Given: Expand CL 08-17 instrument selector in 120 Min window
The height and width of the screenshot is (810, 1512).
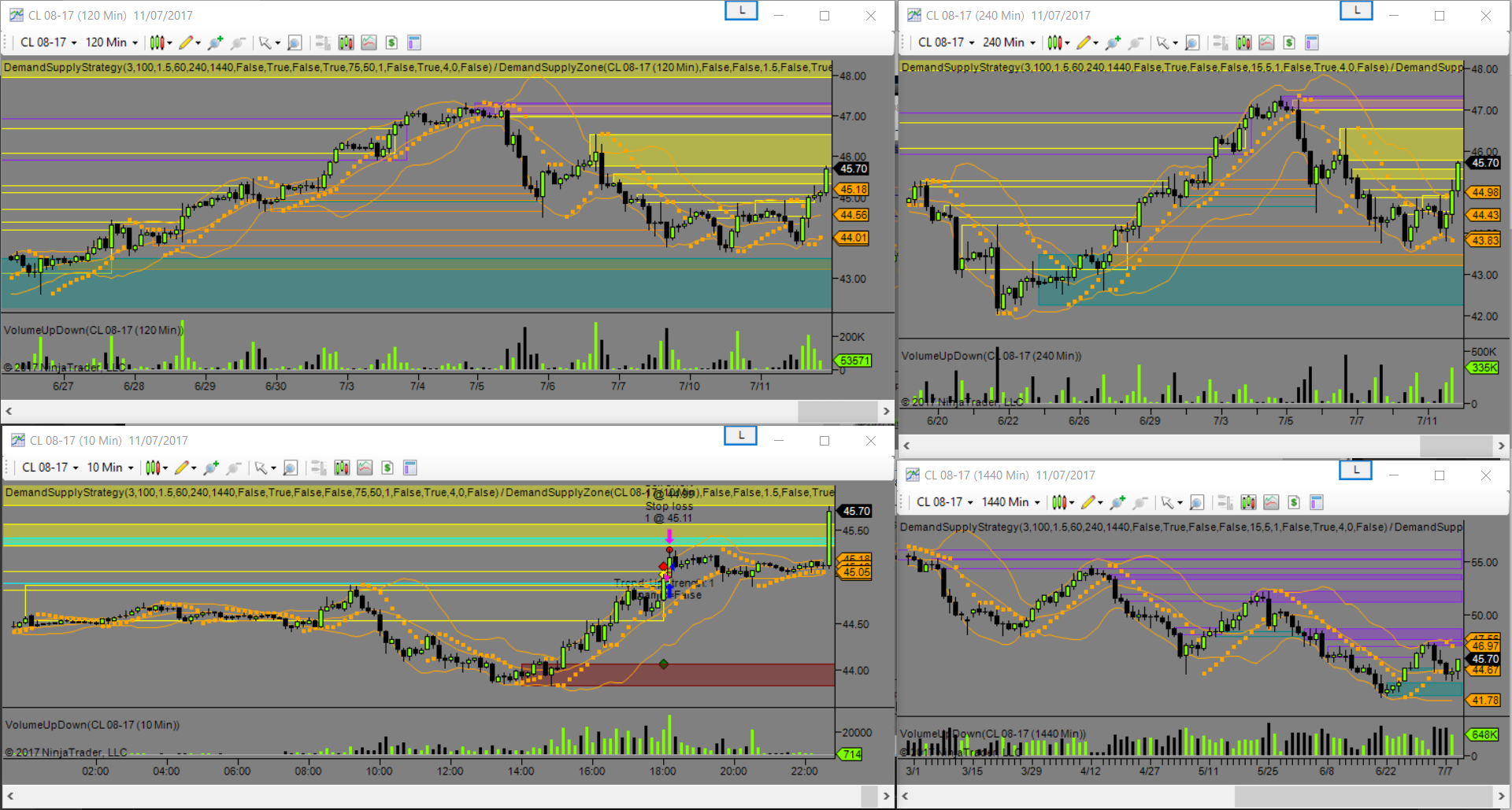Looking at the screenshot, I should pyautogui.click(x=49, y=43).
